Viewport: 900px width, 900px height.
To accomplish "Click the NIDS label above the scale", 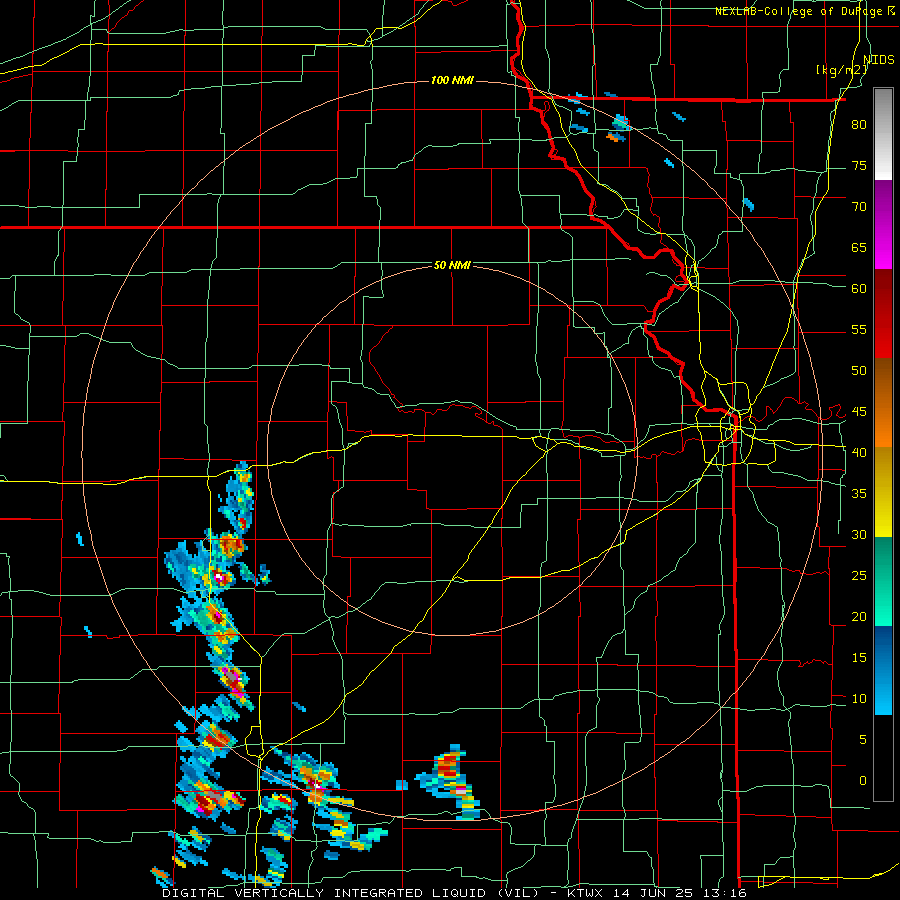I will [878, 60].
